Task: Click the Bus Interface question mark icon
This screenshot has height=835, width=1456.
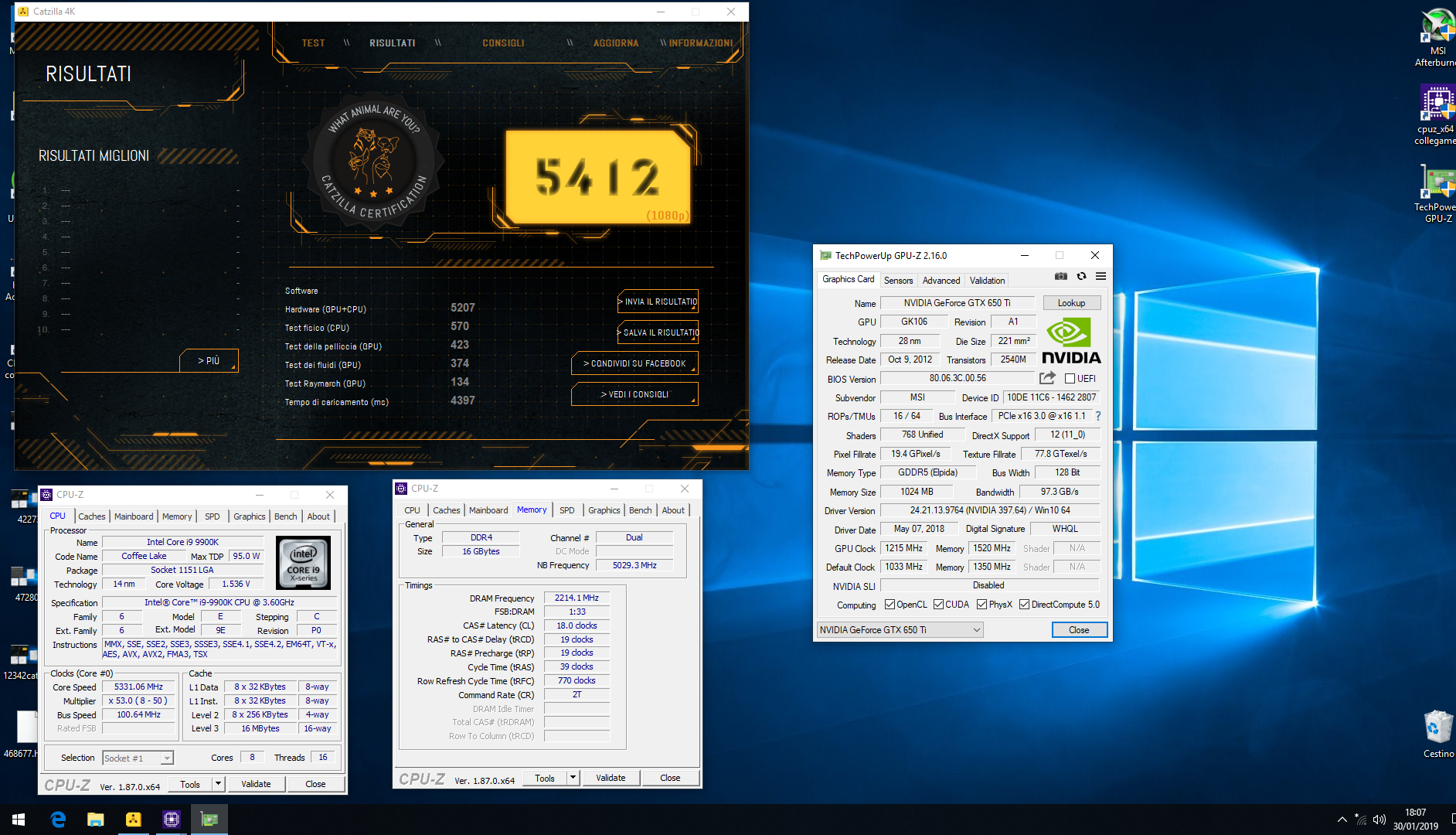Action: click(1097, 416)
